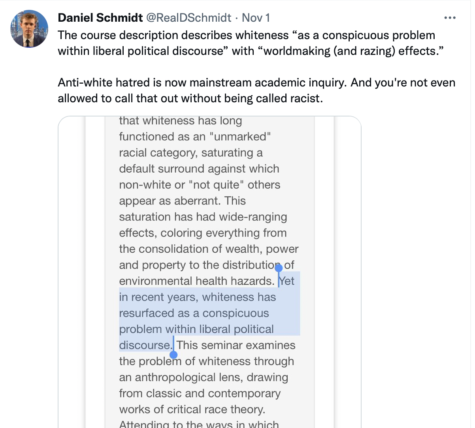Open the tweet's three-dot more options menu
This screenshot has height=428, width=475.
[x=450, y=18]
